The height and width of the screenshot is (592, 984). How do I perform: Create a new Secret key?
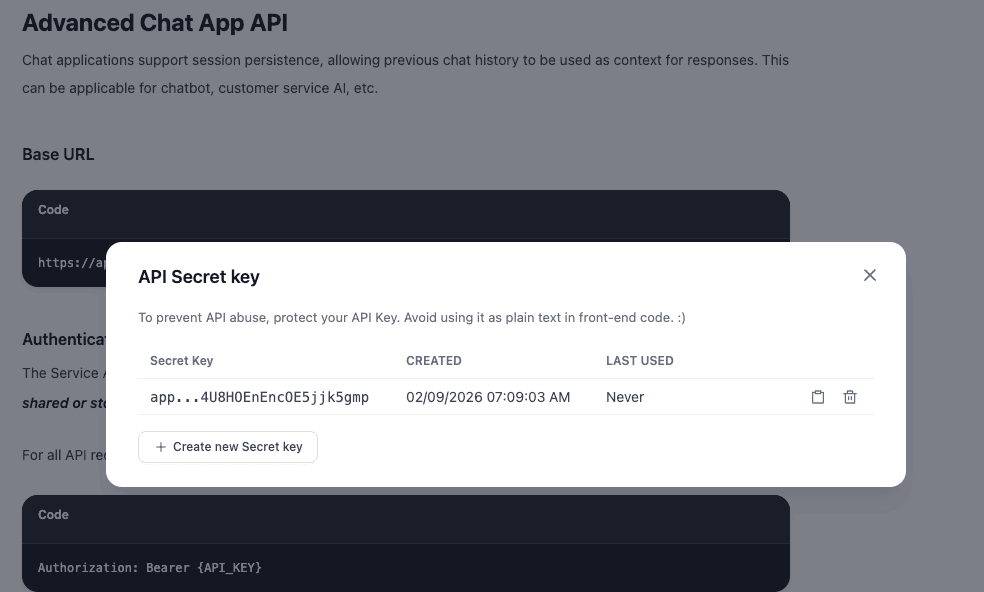tap(228, 447)
